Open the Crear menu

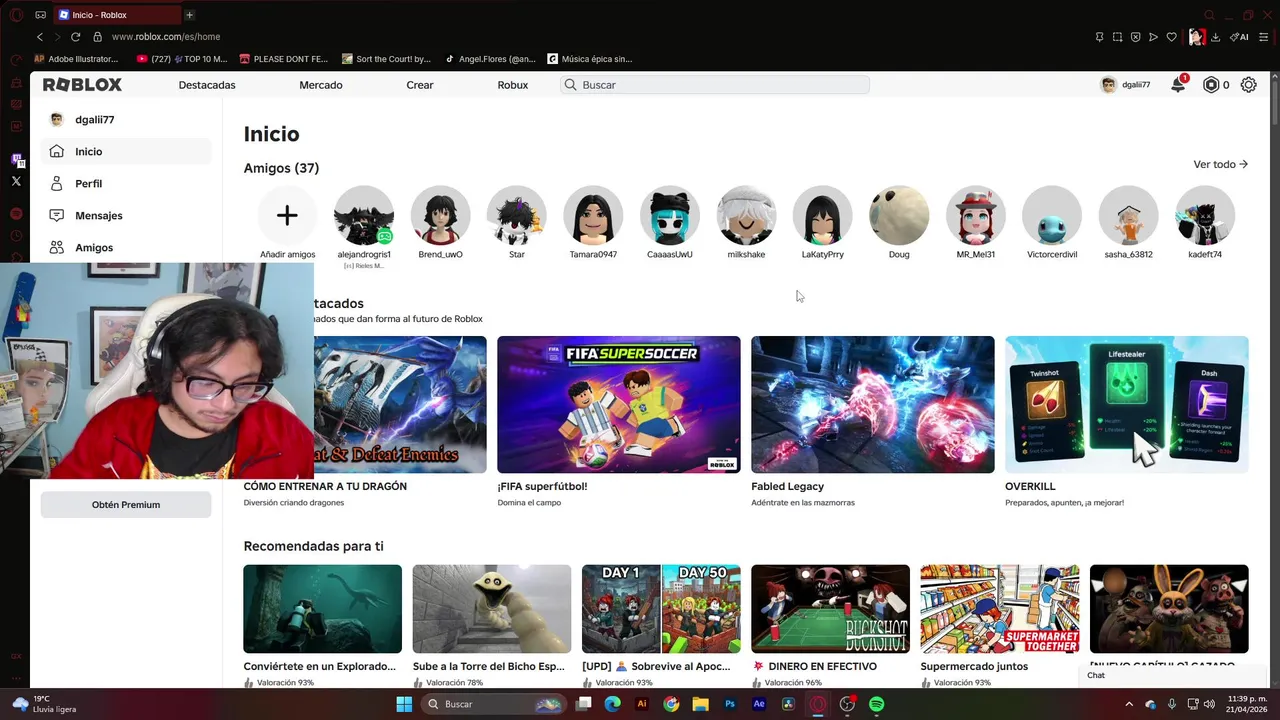(x=420, y=85)
